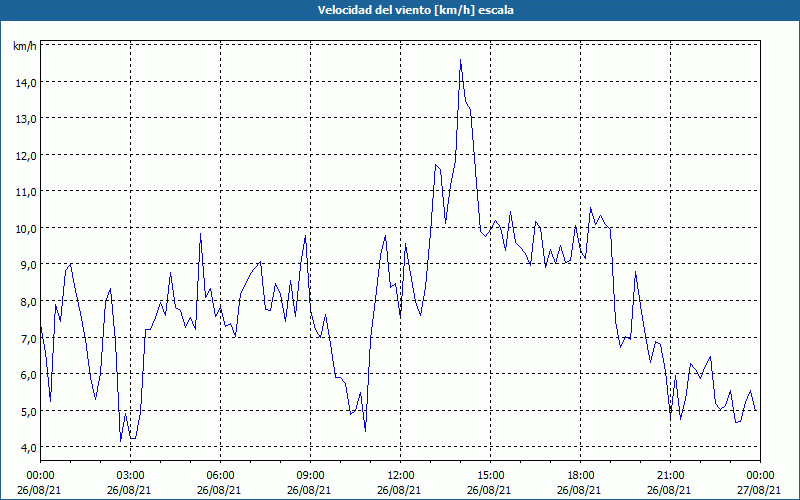This screenshot has width=800, height=500.
Task: Click the 03:00 time label
Action: pos(130,476)
